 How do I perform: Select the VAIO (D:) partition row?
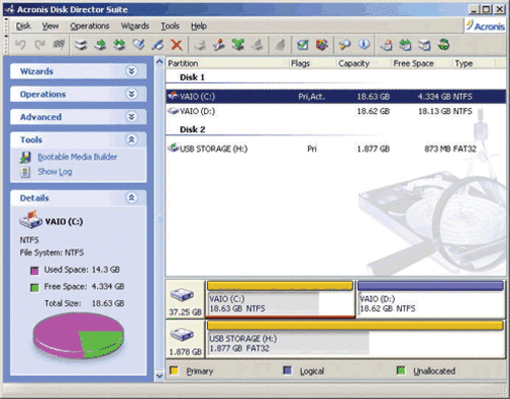coord(336,111)
